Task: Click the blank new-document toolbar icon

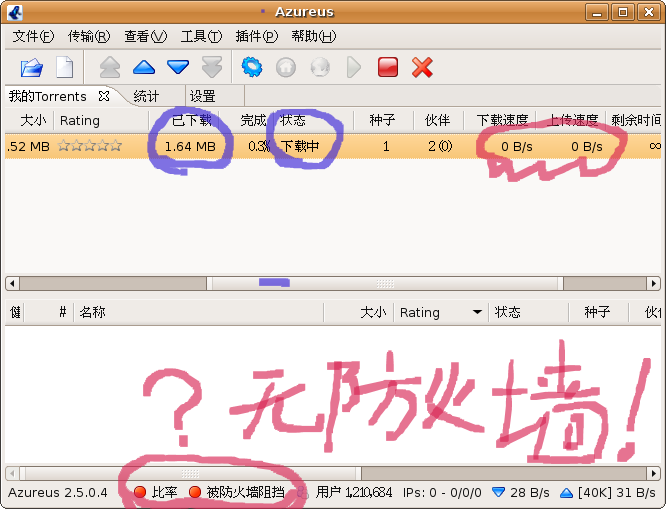Action: tap(65, 67)
